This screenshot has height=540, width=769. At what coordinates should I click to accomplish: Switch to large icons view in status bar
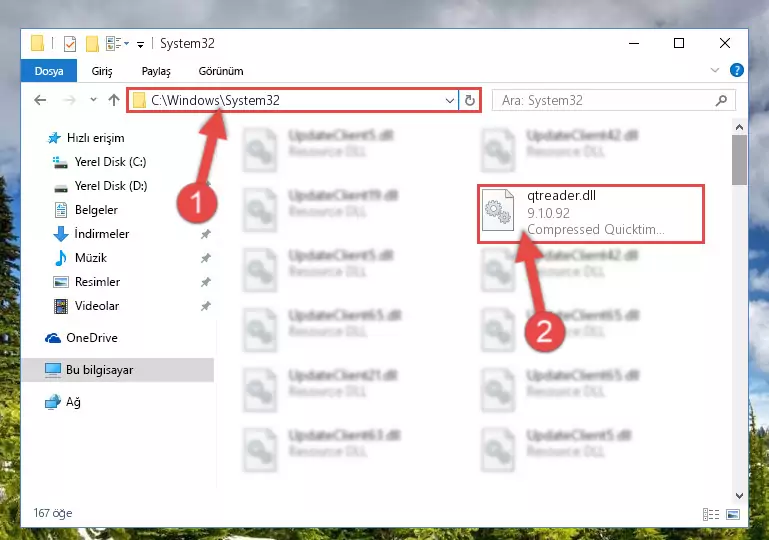(x=733, y=514)
